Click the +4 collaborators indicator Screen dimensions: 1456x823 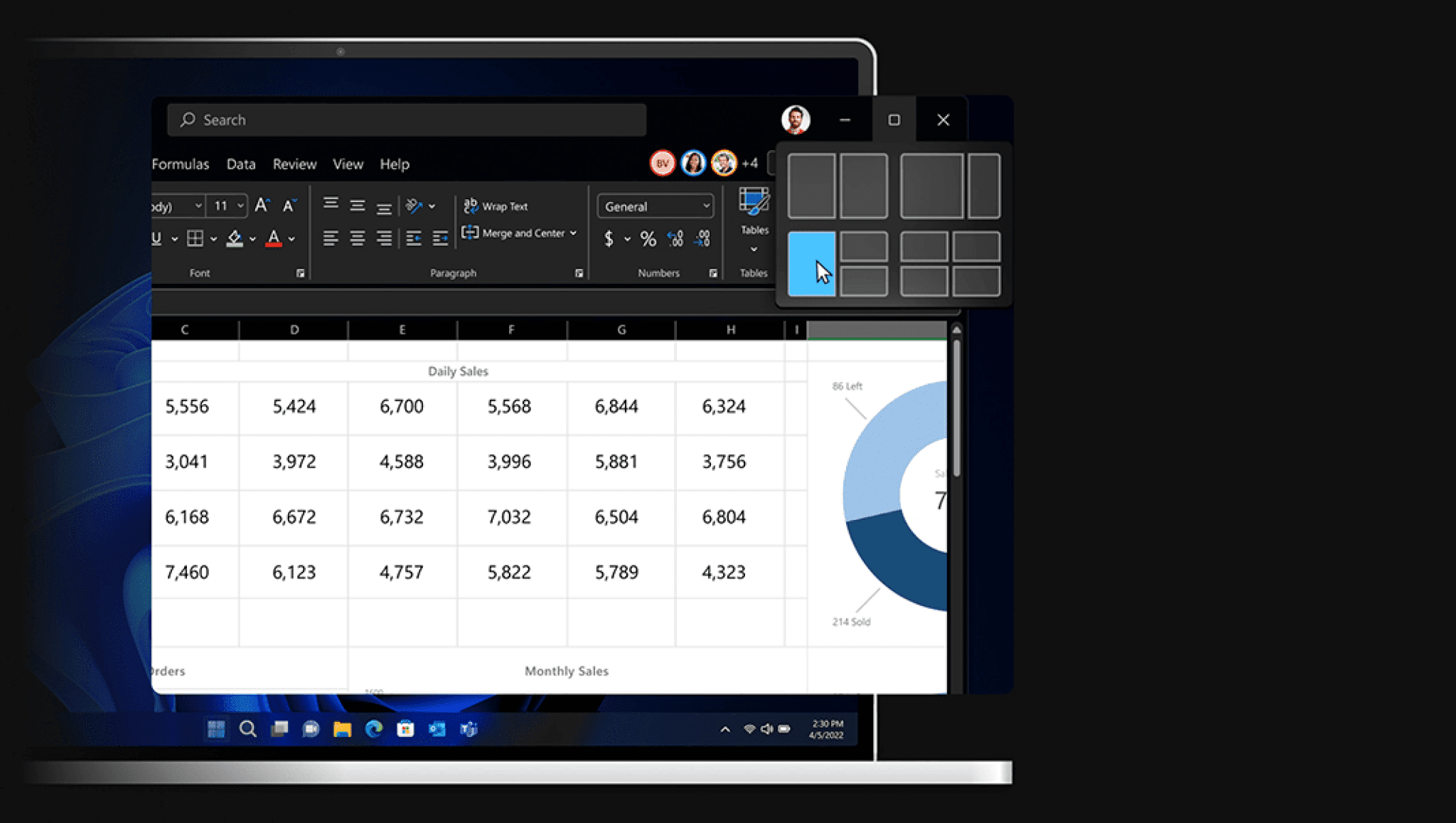pos(748,163)
